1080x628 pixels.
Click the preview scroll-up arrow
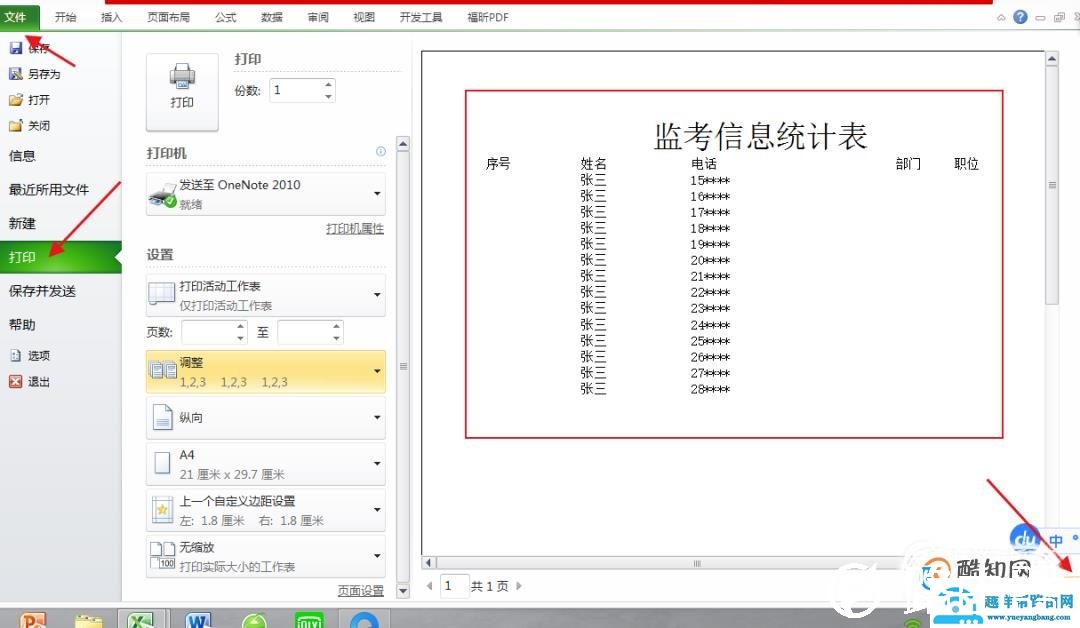click(x=1052, y=59)
